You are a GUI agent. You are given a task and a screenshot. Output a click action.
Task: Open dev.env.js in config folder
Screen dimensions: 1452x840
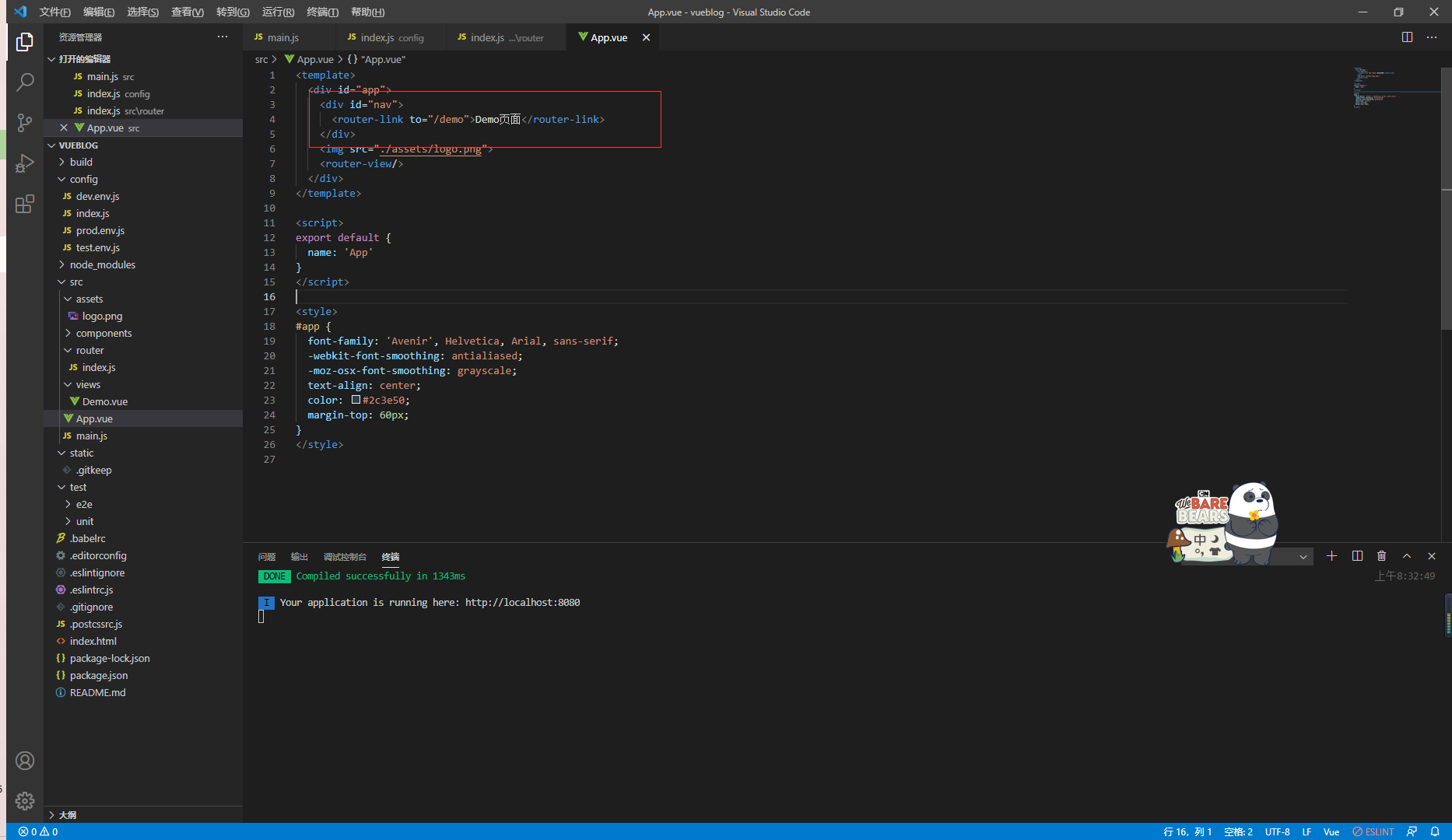tap(144, 196)
